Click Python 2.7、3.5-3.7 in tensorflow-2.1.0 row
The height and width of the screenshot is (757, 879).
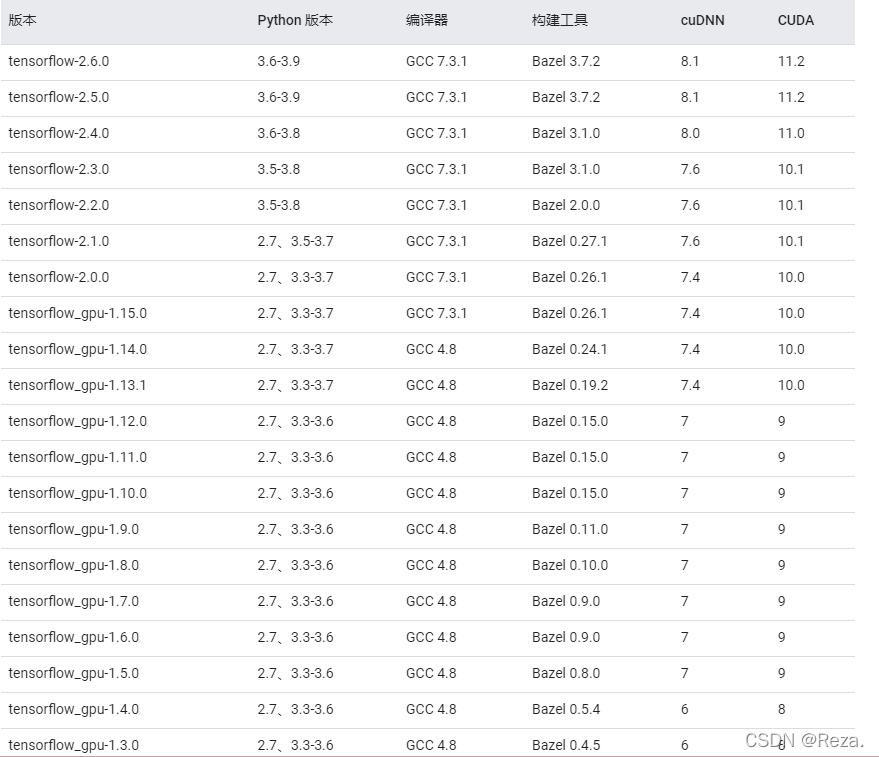[x=295, y=241]
